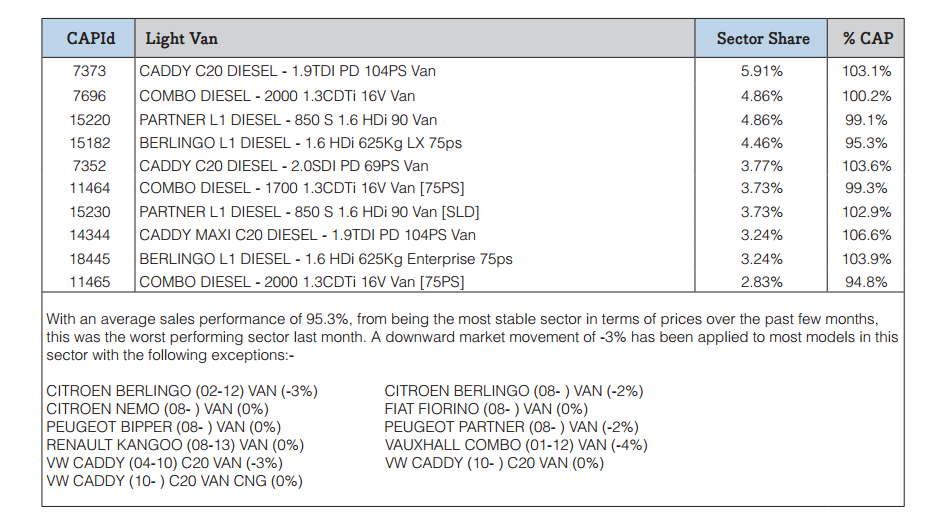Click the 94.8% CAP value
Image resolution: width=950 pixels, height=531 pixels.
coord(866,282)
